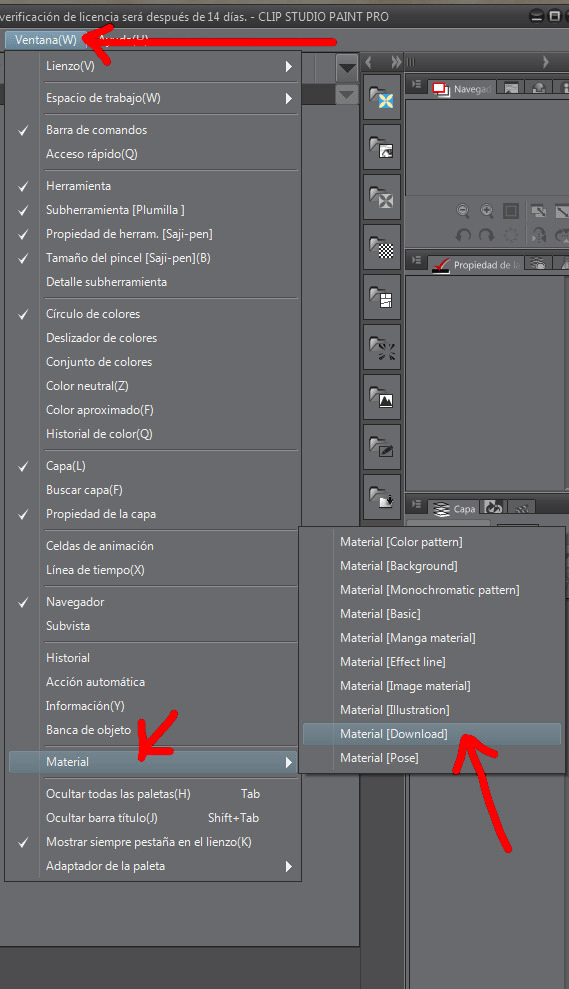Viewport: 569px width, 989px height.
Task: Choose Ocultar todas las paletas(H)
Action: click(x=153, y=794)
